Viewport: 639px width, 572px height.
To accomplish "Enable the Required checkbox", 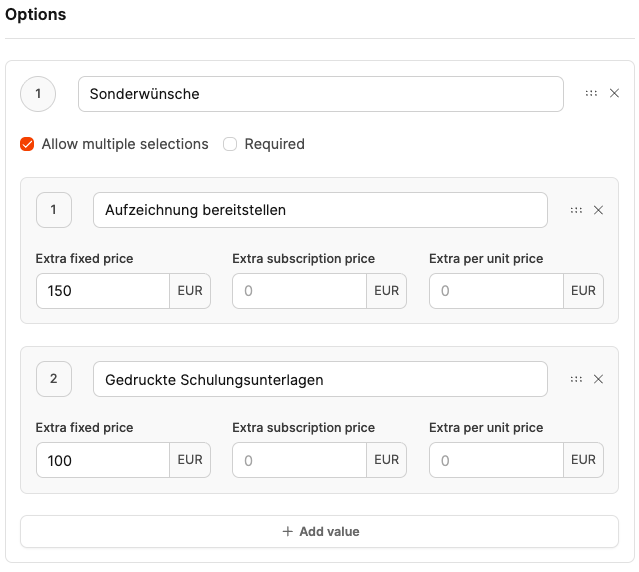I will 230,144.
